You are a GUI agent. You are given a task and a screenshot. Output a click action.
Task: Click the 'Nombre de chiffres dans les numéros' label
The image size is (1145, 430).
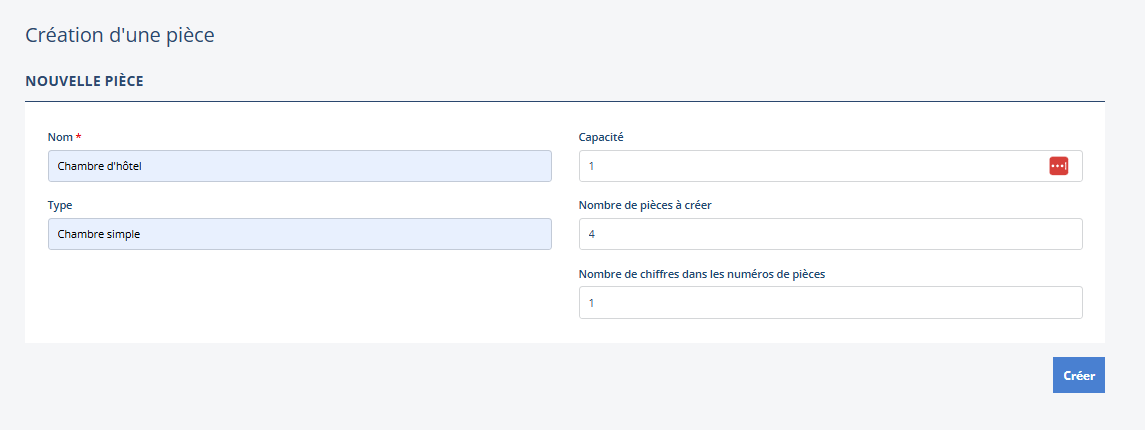tap(702, 273)
